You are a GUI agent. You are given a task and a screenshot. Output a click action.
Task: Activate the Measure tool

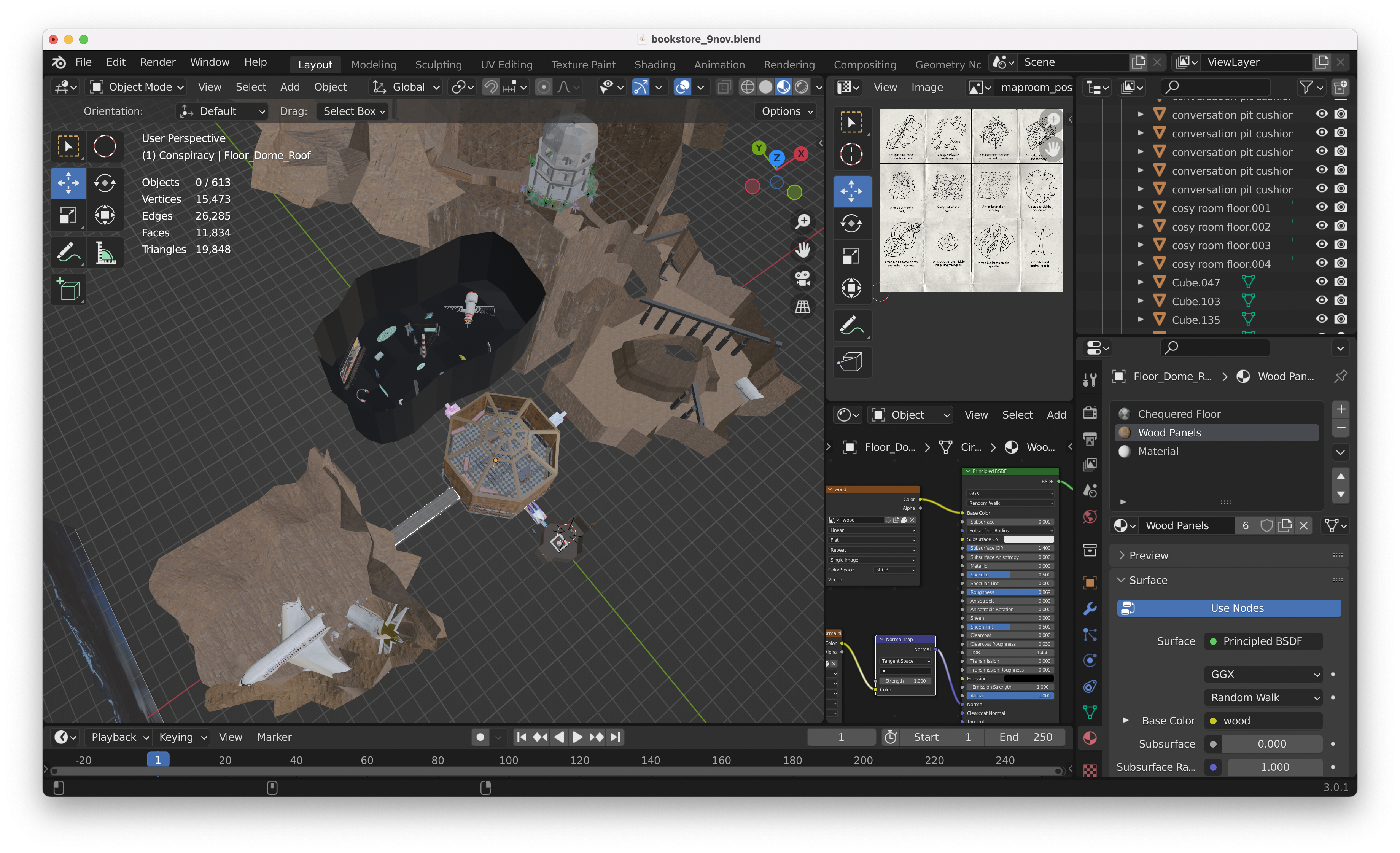click(105, 252)
